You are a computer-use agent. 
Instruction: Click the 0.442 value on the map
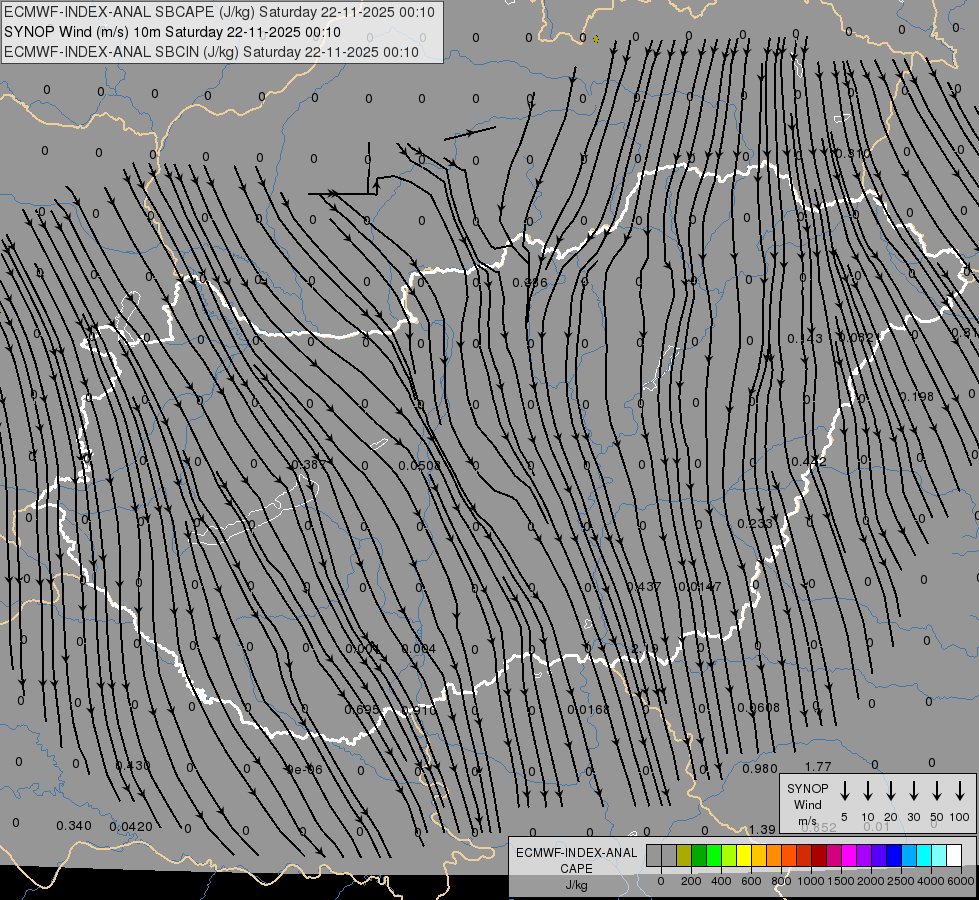[x=809, y=462]
